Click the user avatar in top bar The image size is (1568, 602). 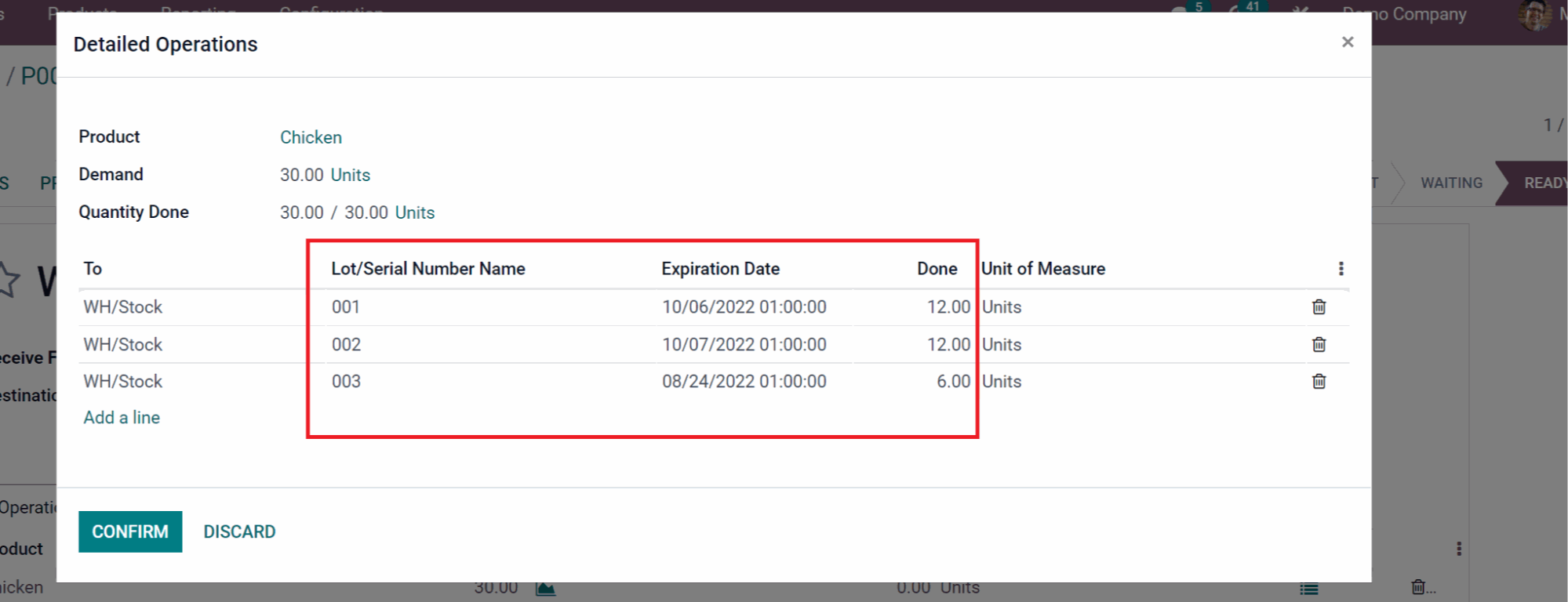tap(1534, 14)
